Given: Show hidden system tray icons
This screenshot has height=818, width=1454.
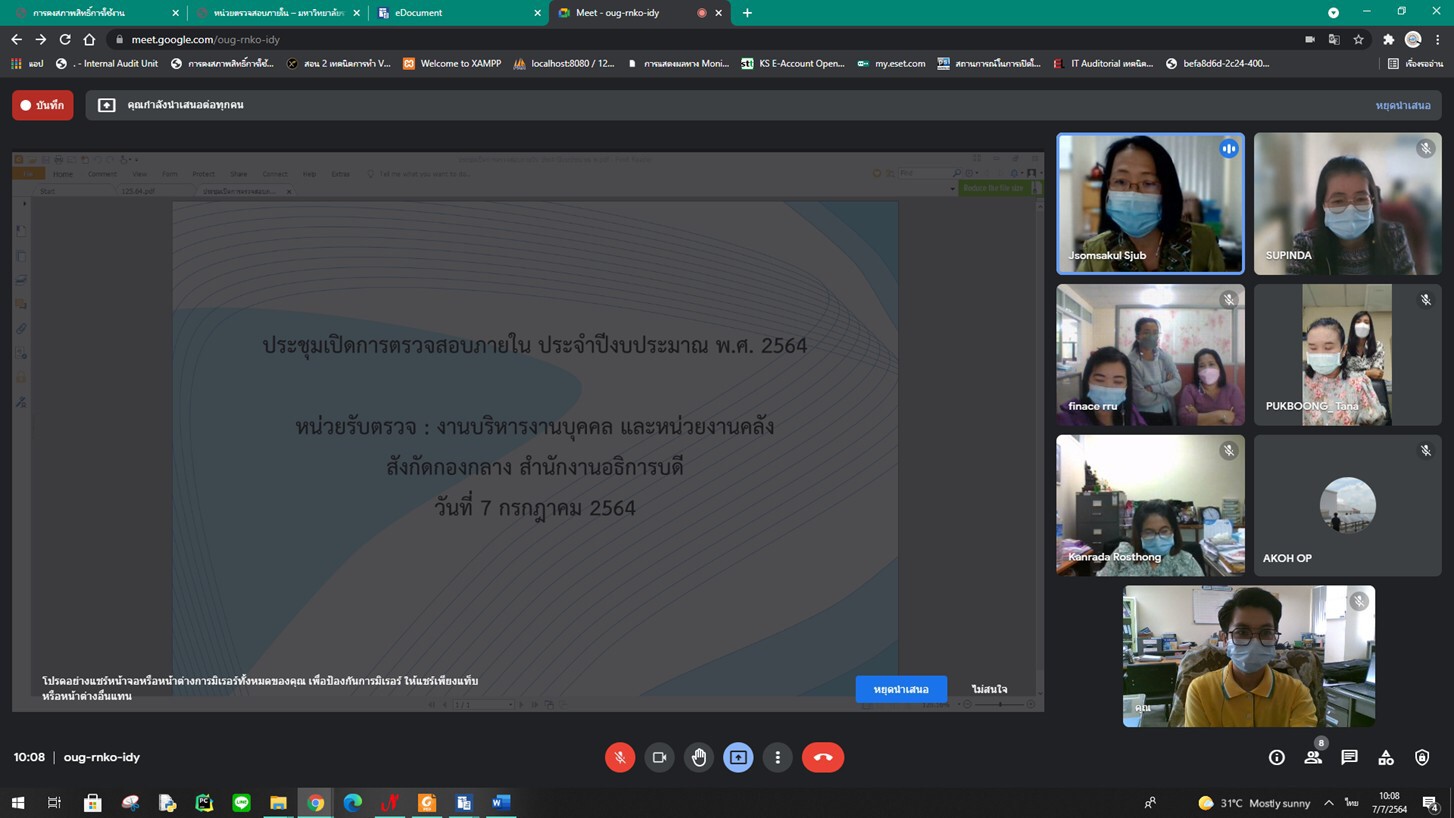Looking at the screenshot, I should click(x=1328, y=803).
